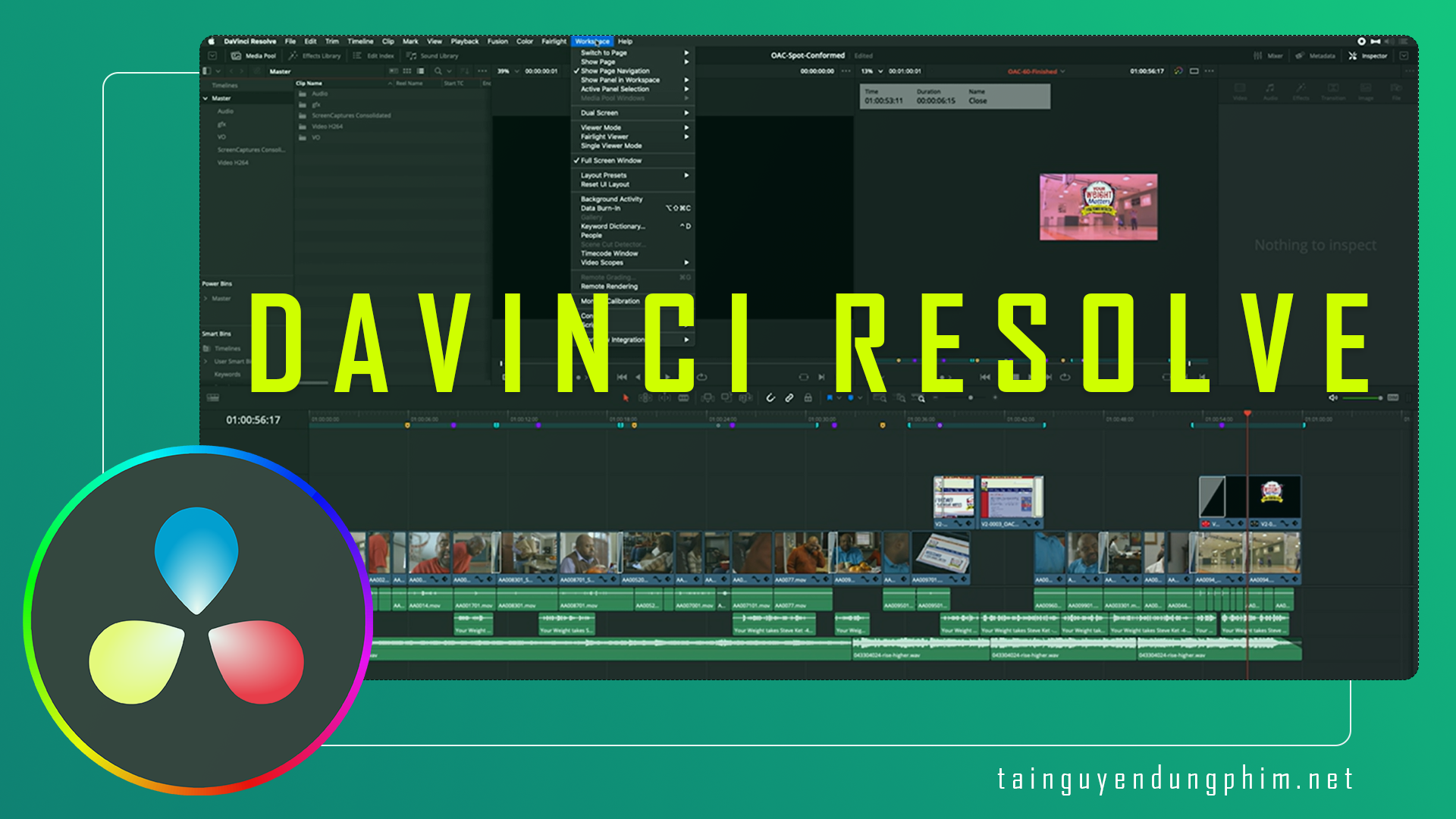This screenshot has width=1456, height=819.
Task: Click the blue marker icon in timeline toolbar
Action: [851, 397]
